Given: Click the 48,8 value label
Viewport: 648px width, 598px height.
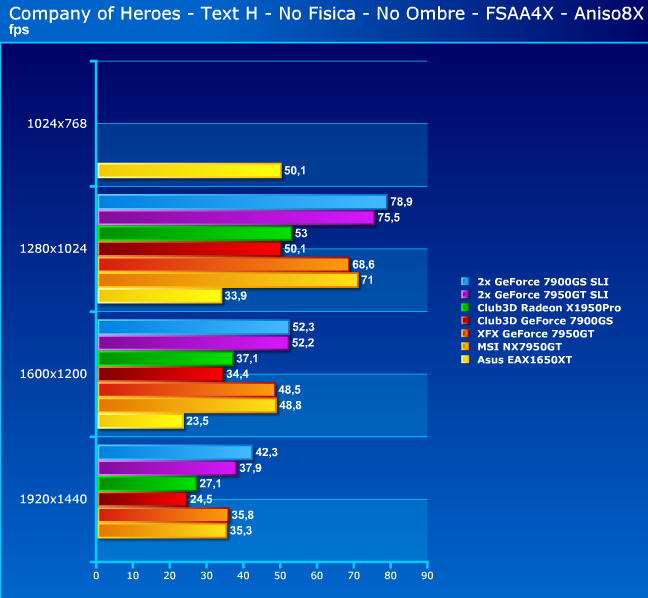Looking at the screenshot, I should click(x=290, y=405).
